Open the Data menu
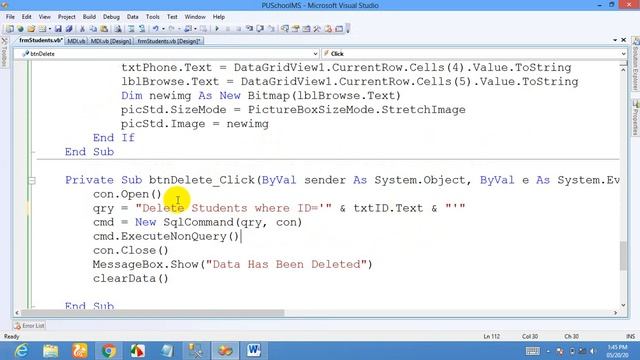 point(133,17)
